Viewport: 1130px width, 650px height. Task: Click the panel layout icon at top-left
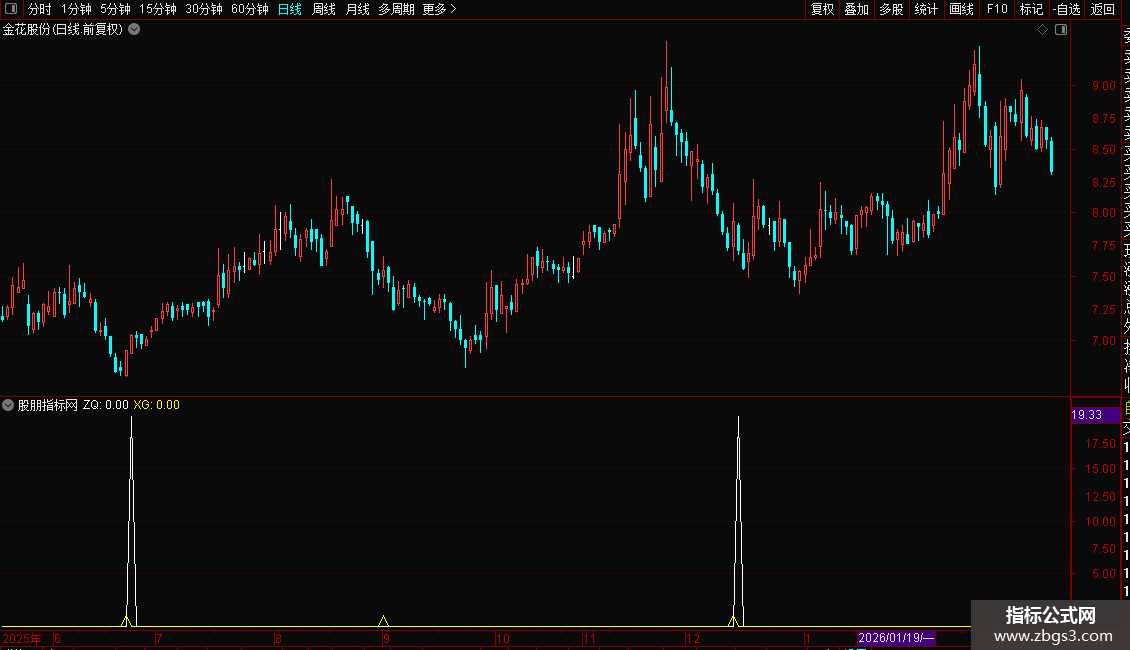pos(11,9)
